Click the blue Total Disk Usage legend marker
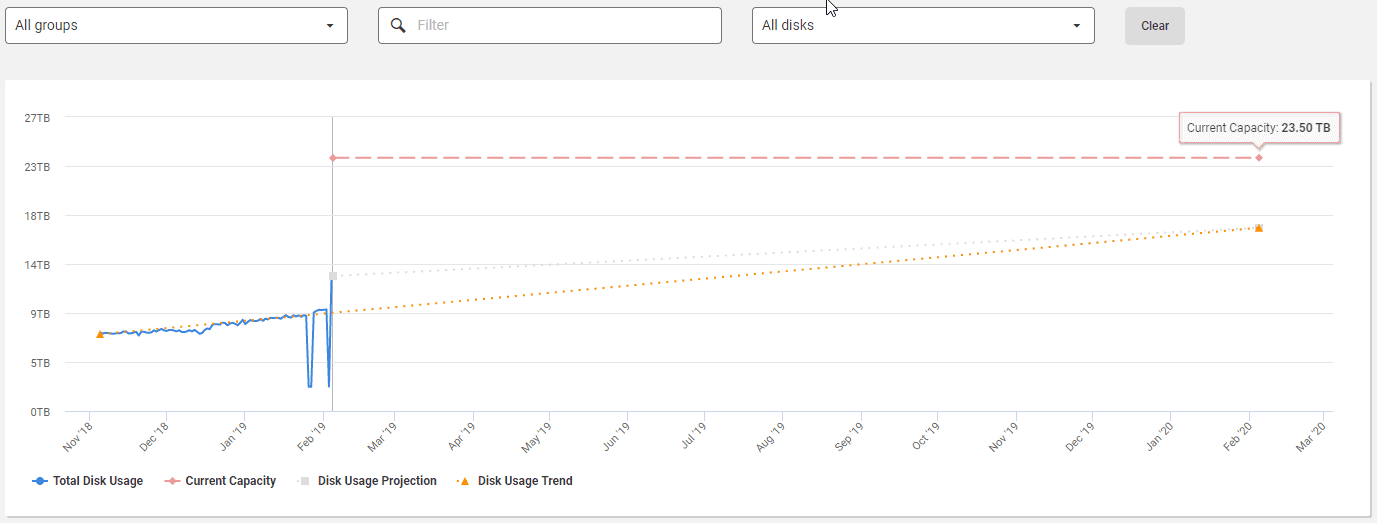The image size is (1377, 523). 40,481
